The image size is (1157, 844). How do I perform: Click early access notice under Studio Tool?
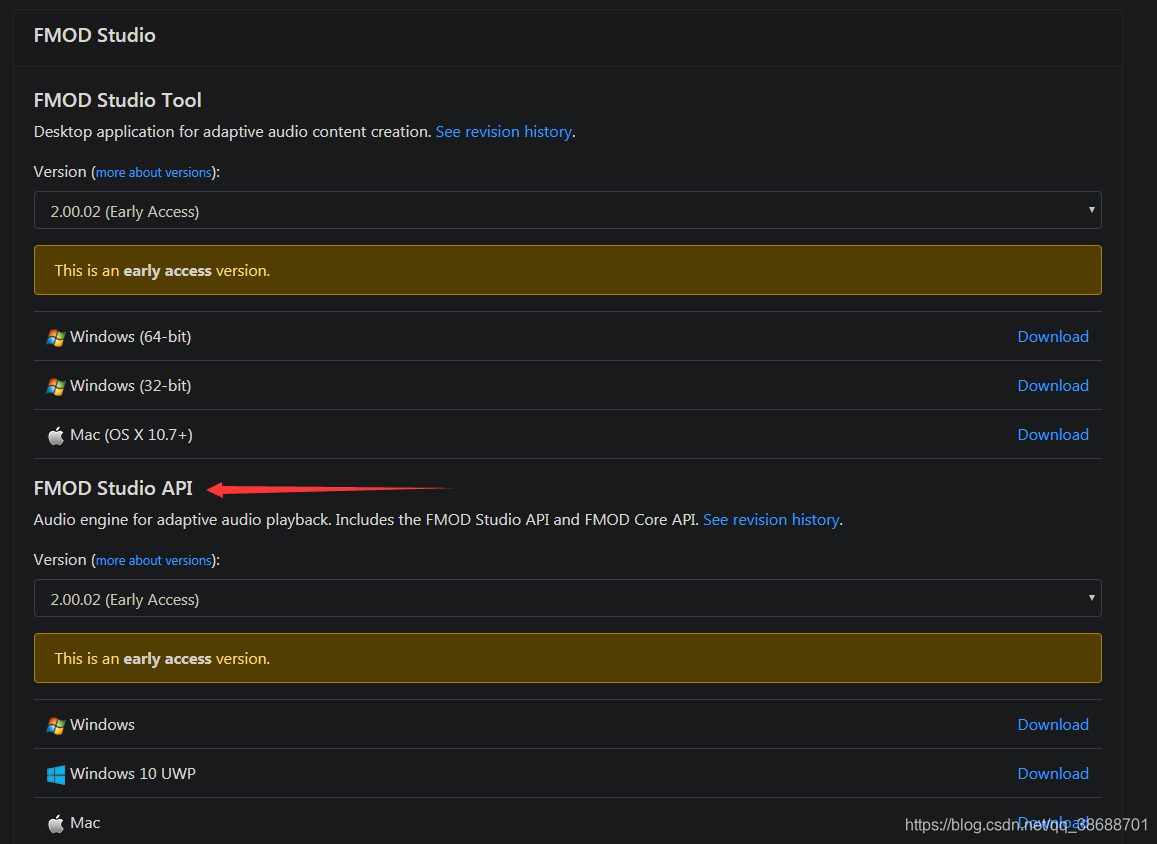(x=567, y=270)
